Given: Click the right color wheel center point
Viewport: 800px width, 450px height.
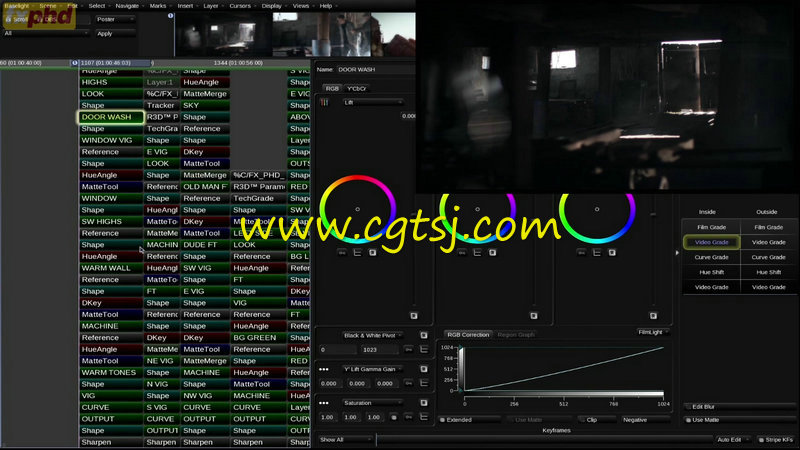Looking at the screenshot, I should [596, 209].
